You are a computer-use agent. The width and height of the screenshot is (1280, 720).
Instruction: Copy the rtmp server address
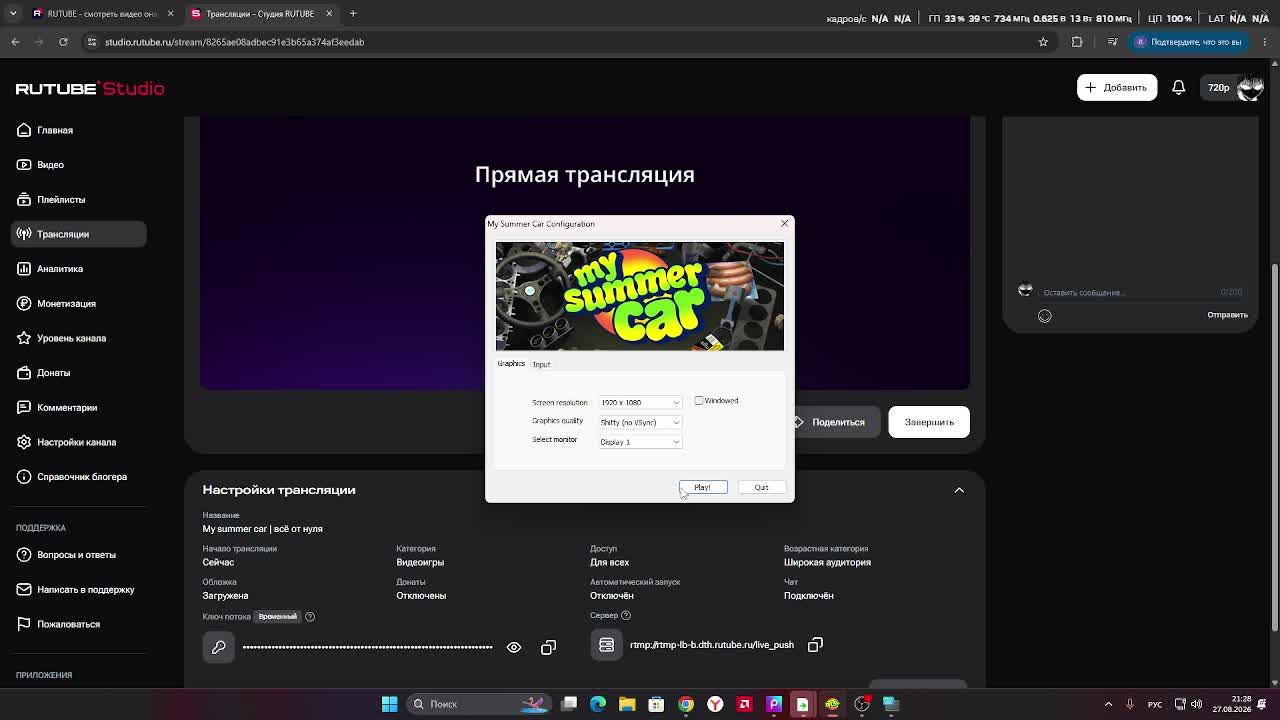pos(815,645)
